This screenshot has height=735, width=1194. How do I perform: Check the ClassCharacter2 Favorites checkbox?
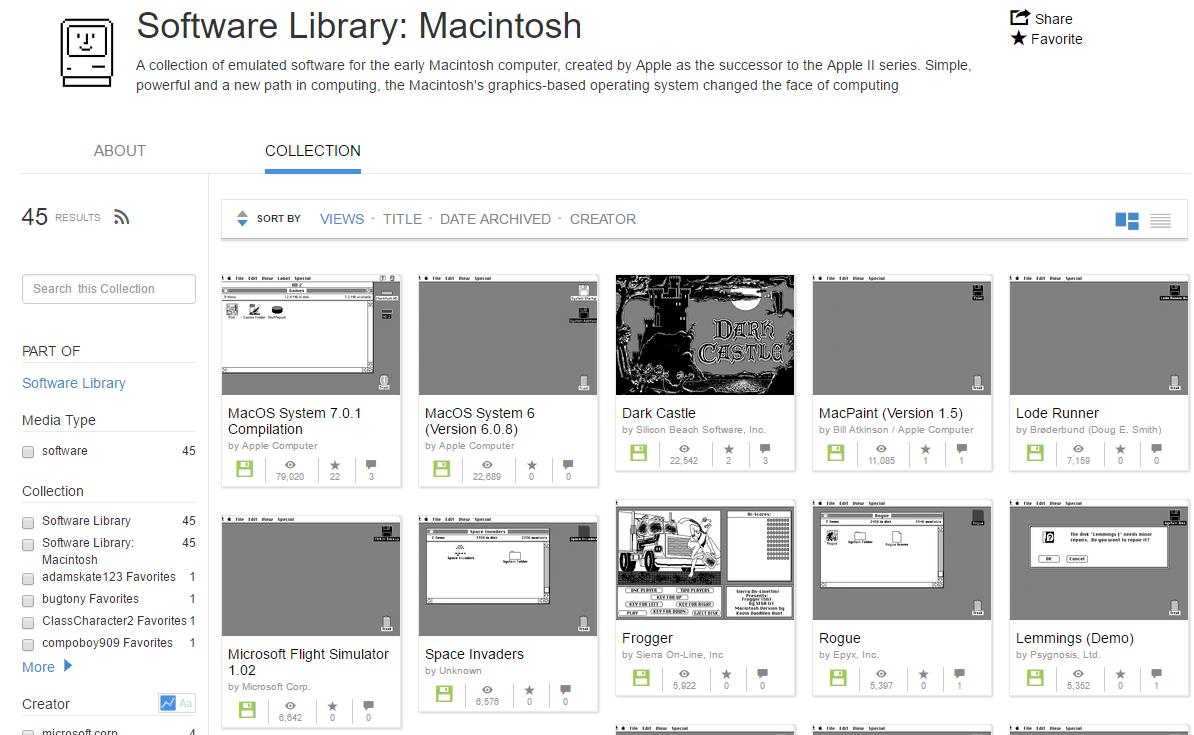point(28,622)
